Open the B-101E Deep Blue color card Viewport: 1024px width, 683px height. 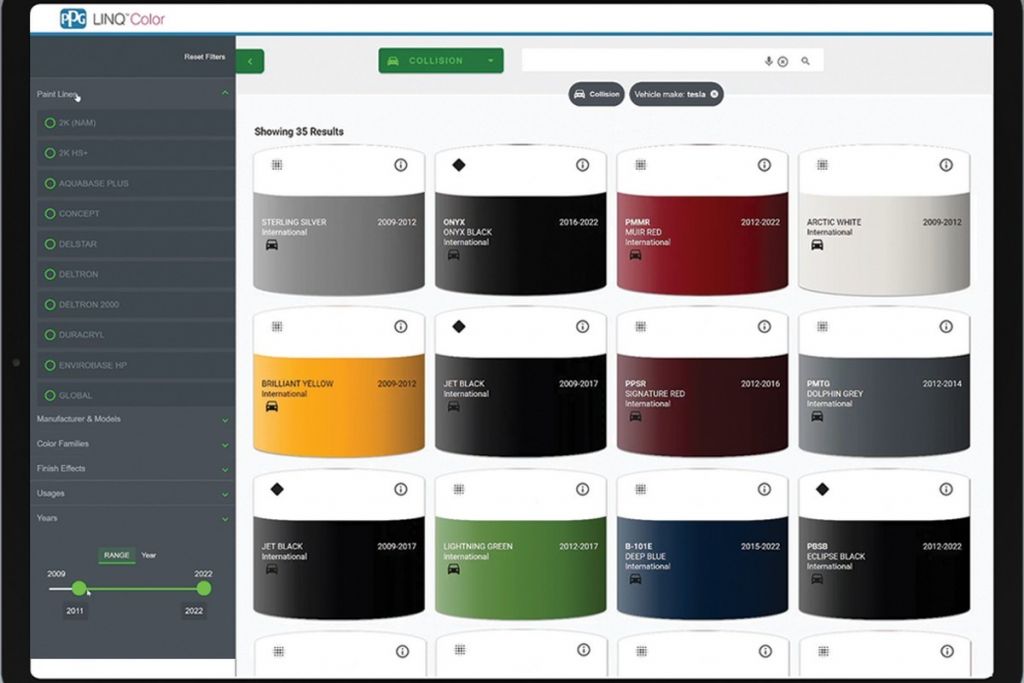702,545
